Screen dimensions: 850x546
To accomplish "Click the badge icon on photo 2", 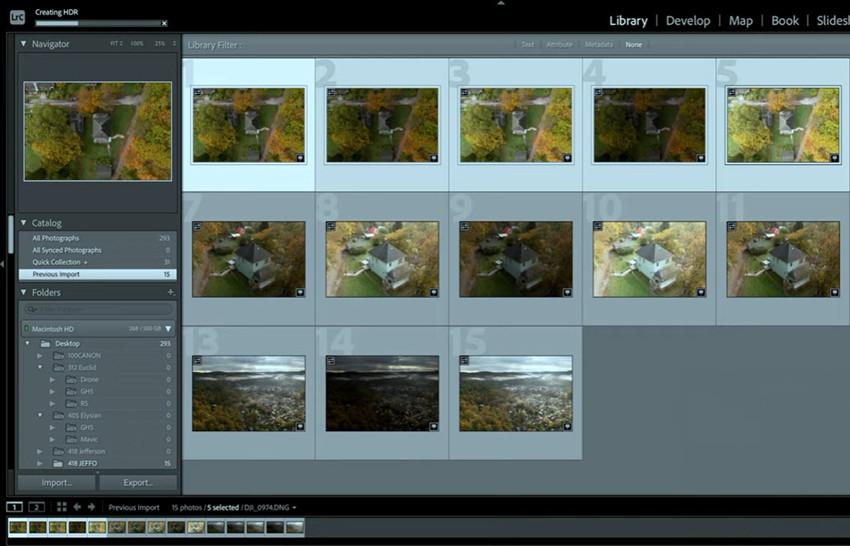I will [x=434, y=158].
